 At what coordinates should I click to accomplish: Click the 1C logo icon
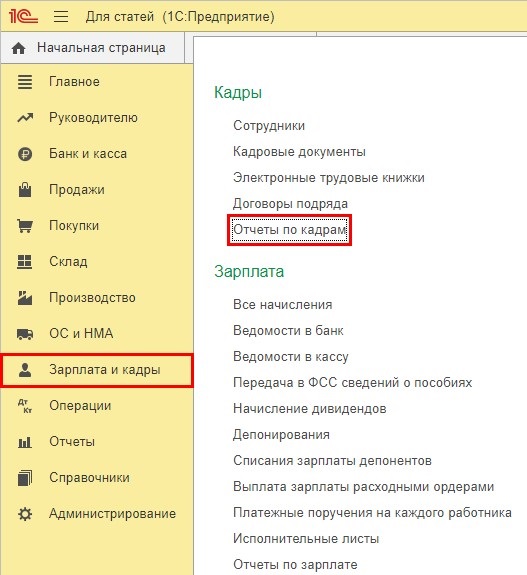pyautogui.click(x=23, y=17)
